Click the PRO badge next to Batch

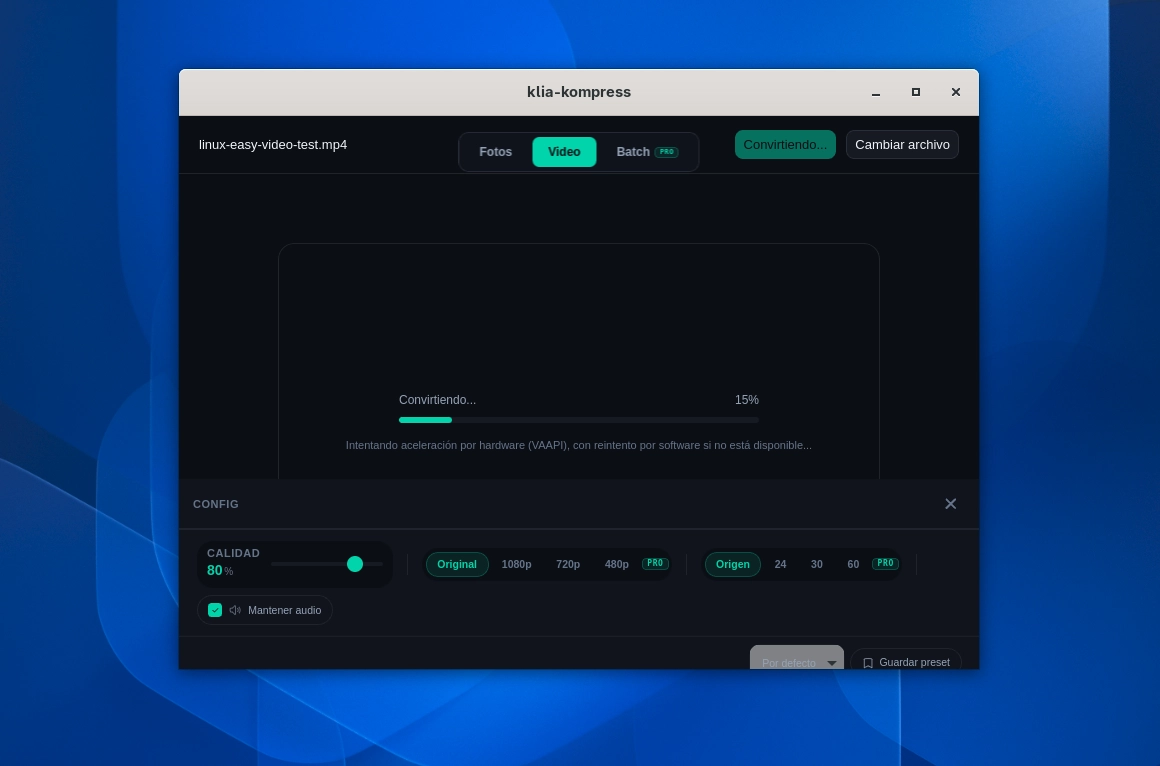pyautogui.click(x=667, y=152)
